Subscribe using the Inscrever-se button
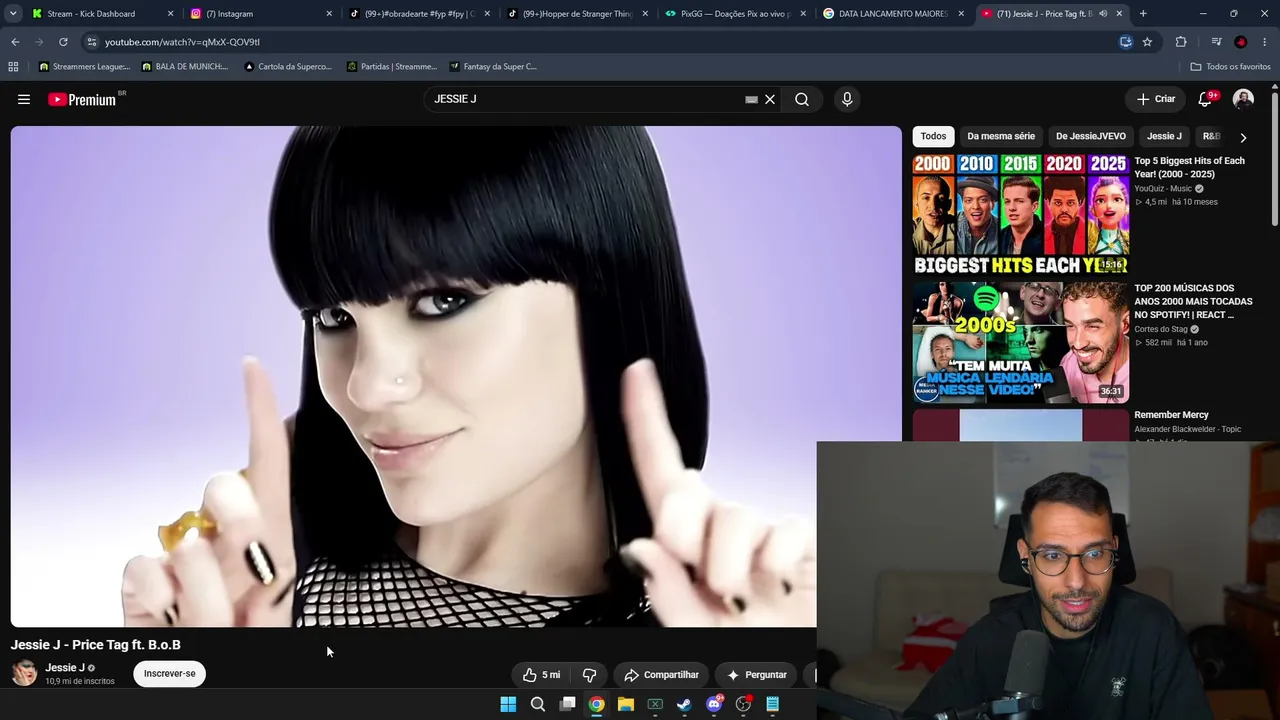This screenshot has height=720, width=1280. pyautogui.click(x=169, y=674)
